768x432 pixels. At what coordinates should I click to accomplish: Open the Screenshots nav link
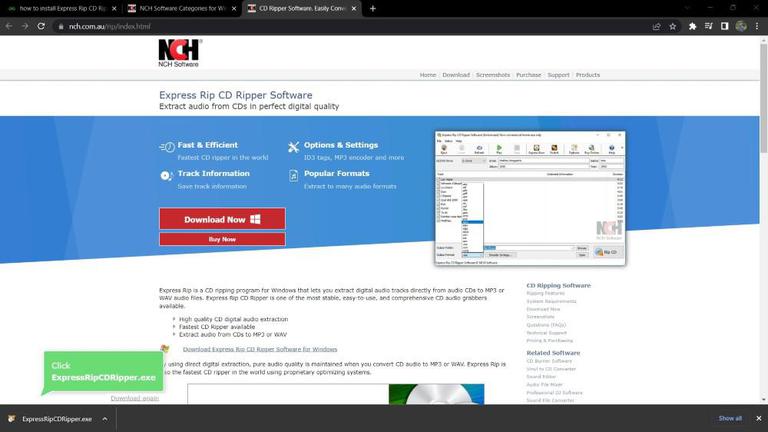(493, 75)
